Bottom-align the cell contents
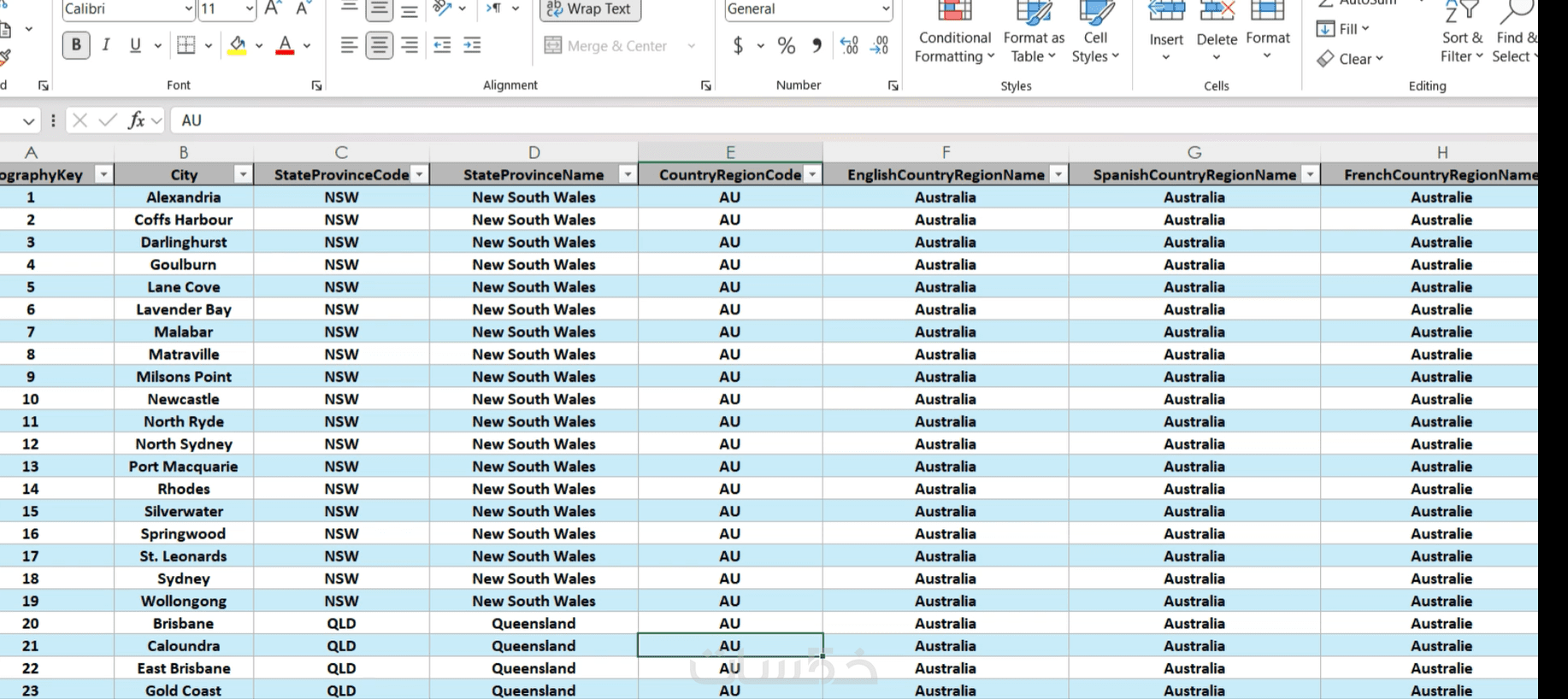 click(x=410, y=9)
